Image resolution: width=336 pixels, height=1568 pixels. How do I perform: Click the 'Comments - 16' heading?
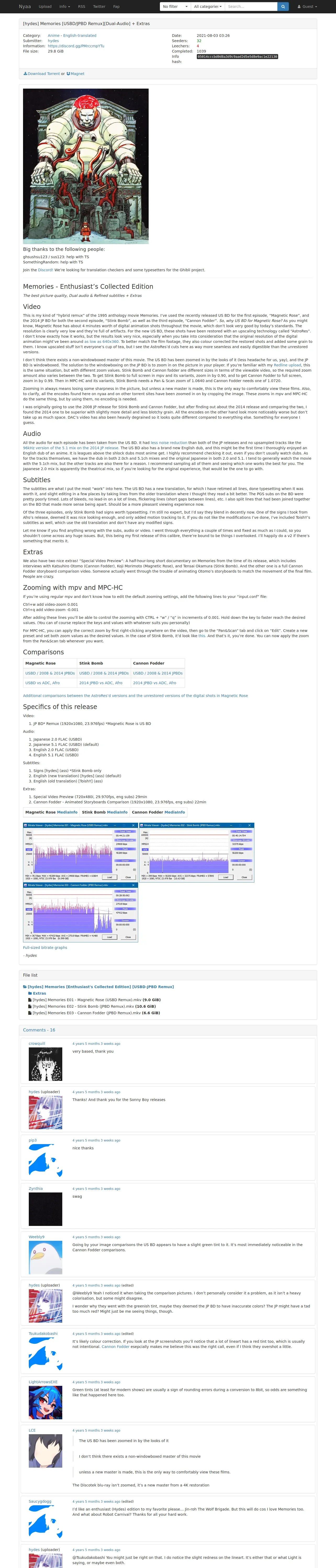tap(39, 1030)
